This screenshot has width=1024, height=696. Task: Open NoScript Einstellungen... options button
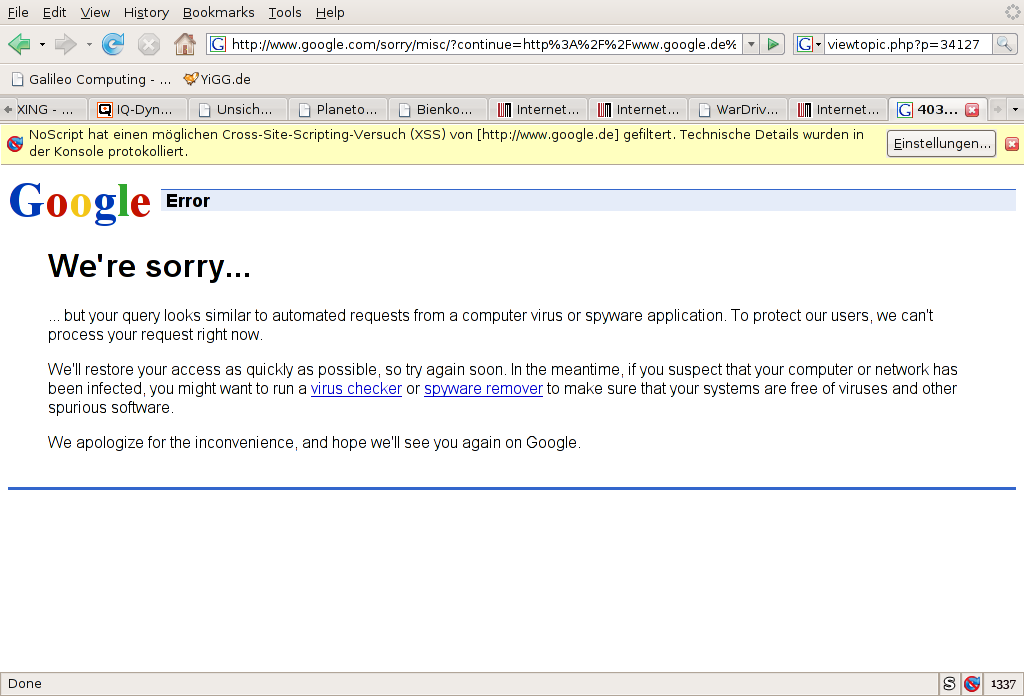coord(941,144)
